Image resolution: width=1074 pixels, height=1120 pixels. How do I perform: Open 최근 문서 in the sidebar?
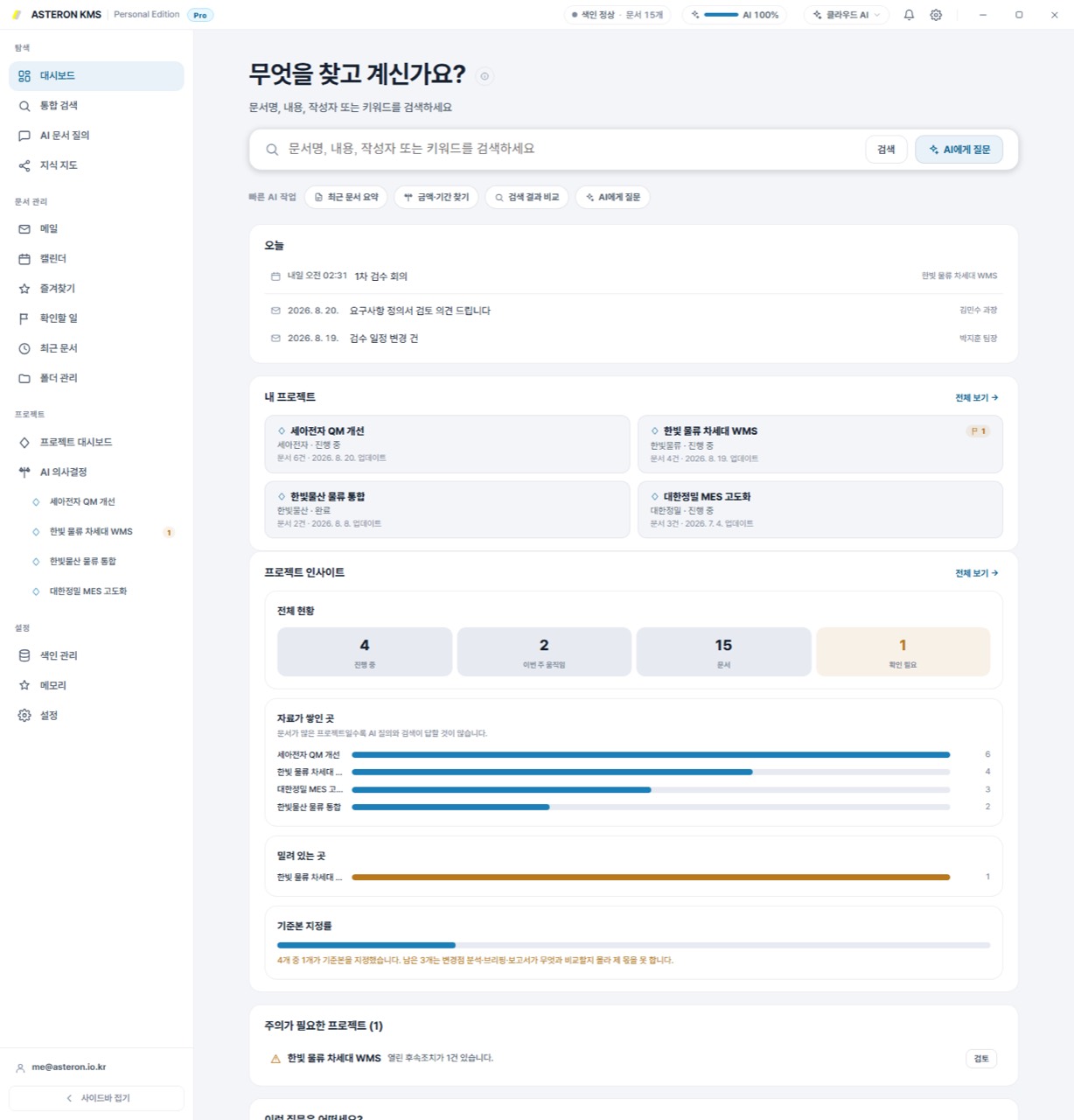pos(96,348)
